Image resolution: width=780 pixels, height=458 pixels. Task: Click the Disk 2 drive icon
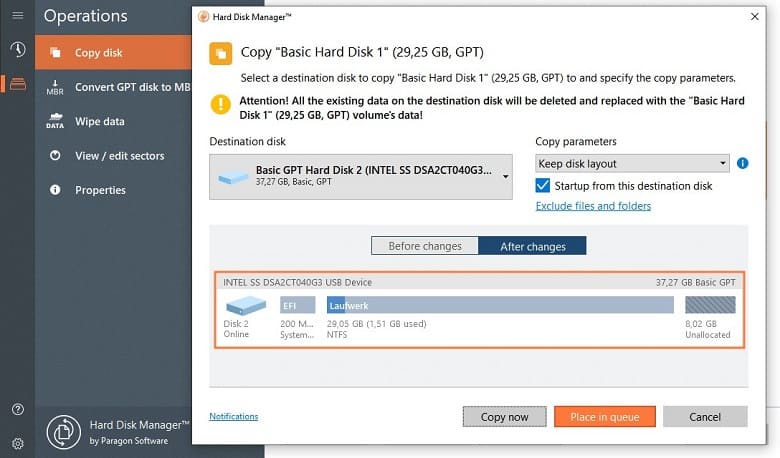point(246,305)
